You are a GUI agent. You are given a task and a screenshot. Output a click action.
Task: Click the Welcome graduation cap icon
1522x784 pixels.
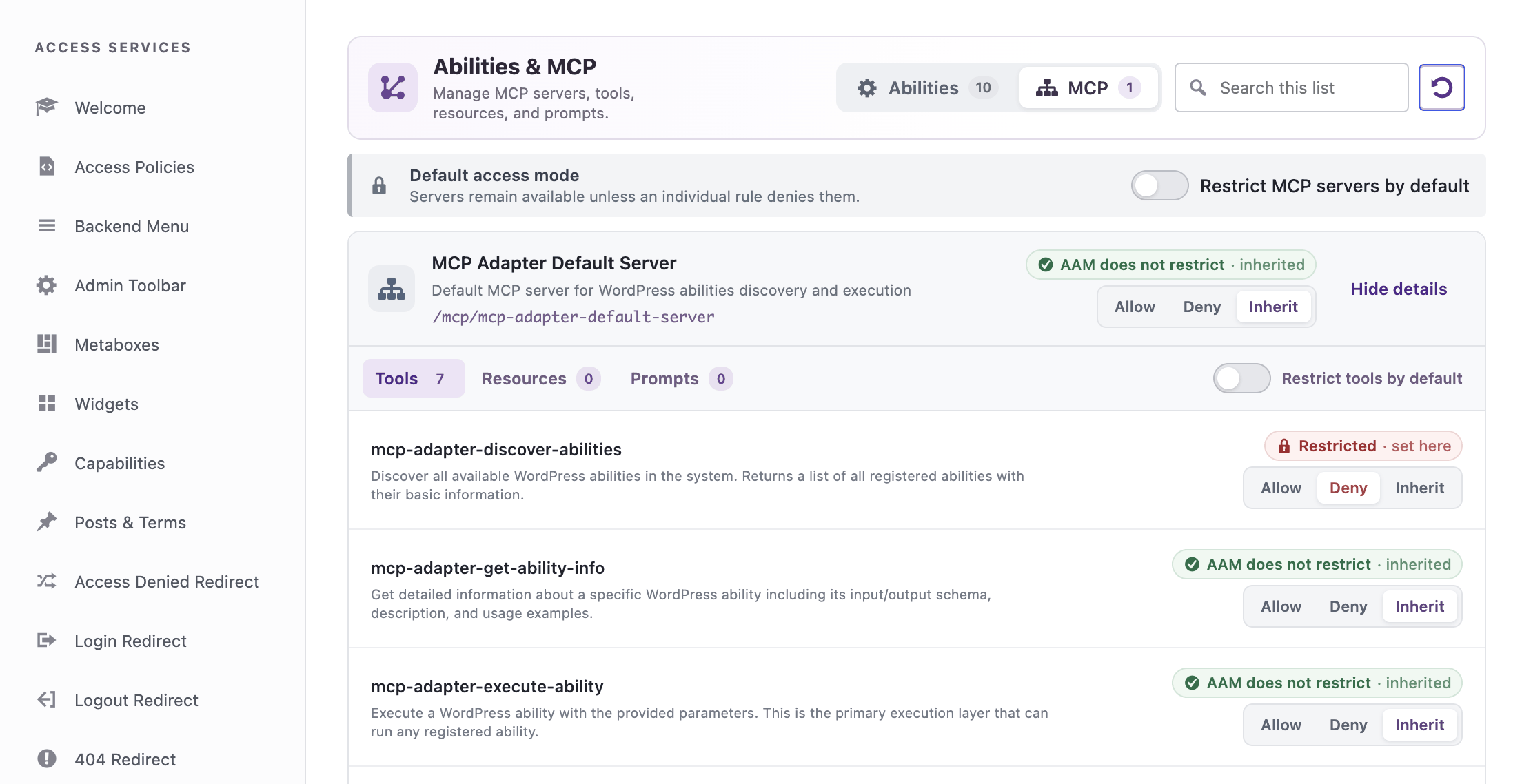click(46, 107)
